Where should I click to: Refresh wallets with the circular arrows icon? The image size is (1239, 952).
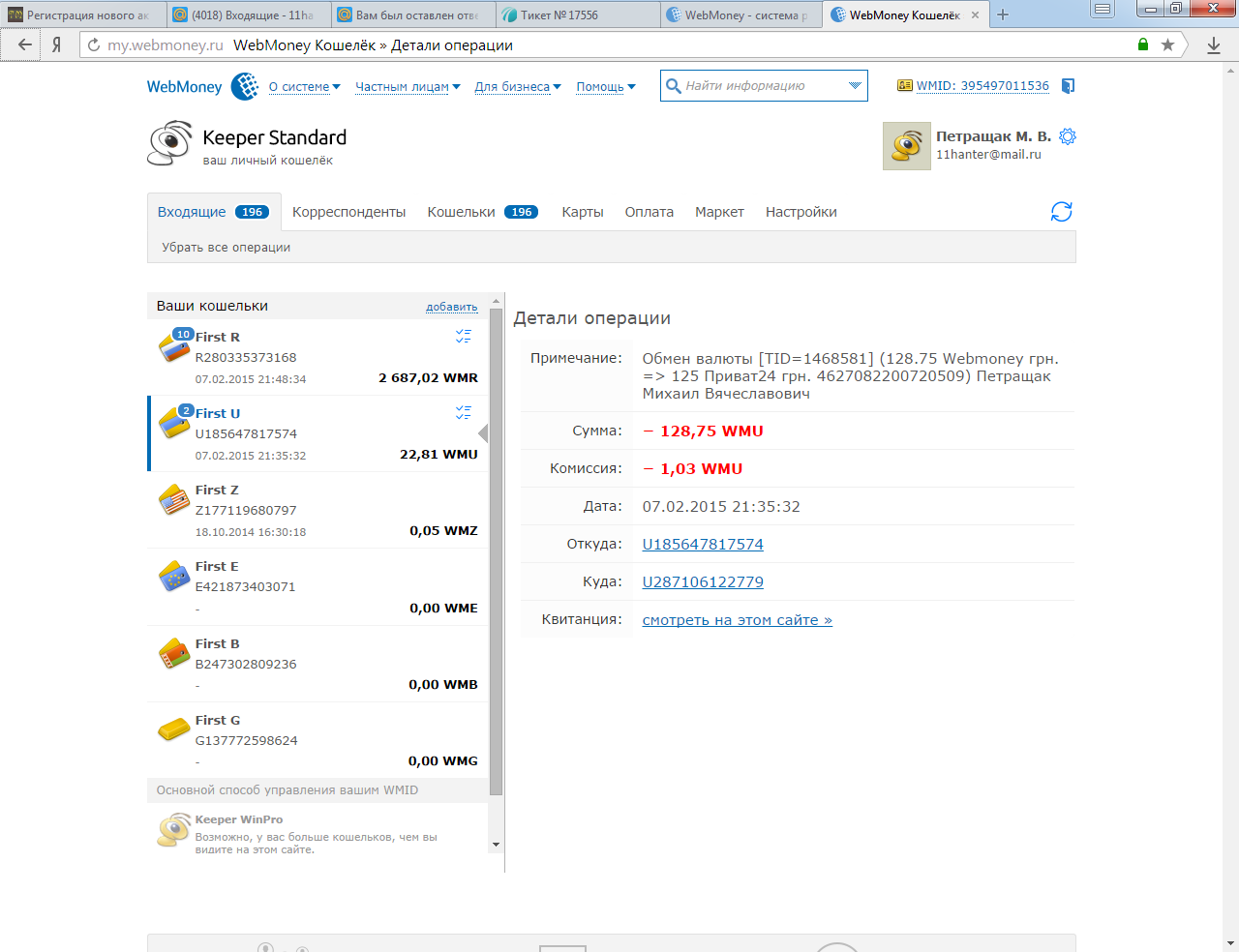(1062, 212)
